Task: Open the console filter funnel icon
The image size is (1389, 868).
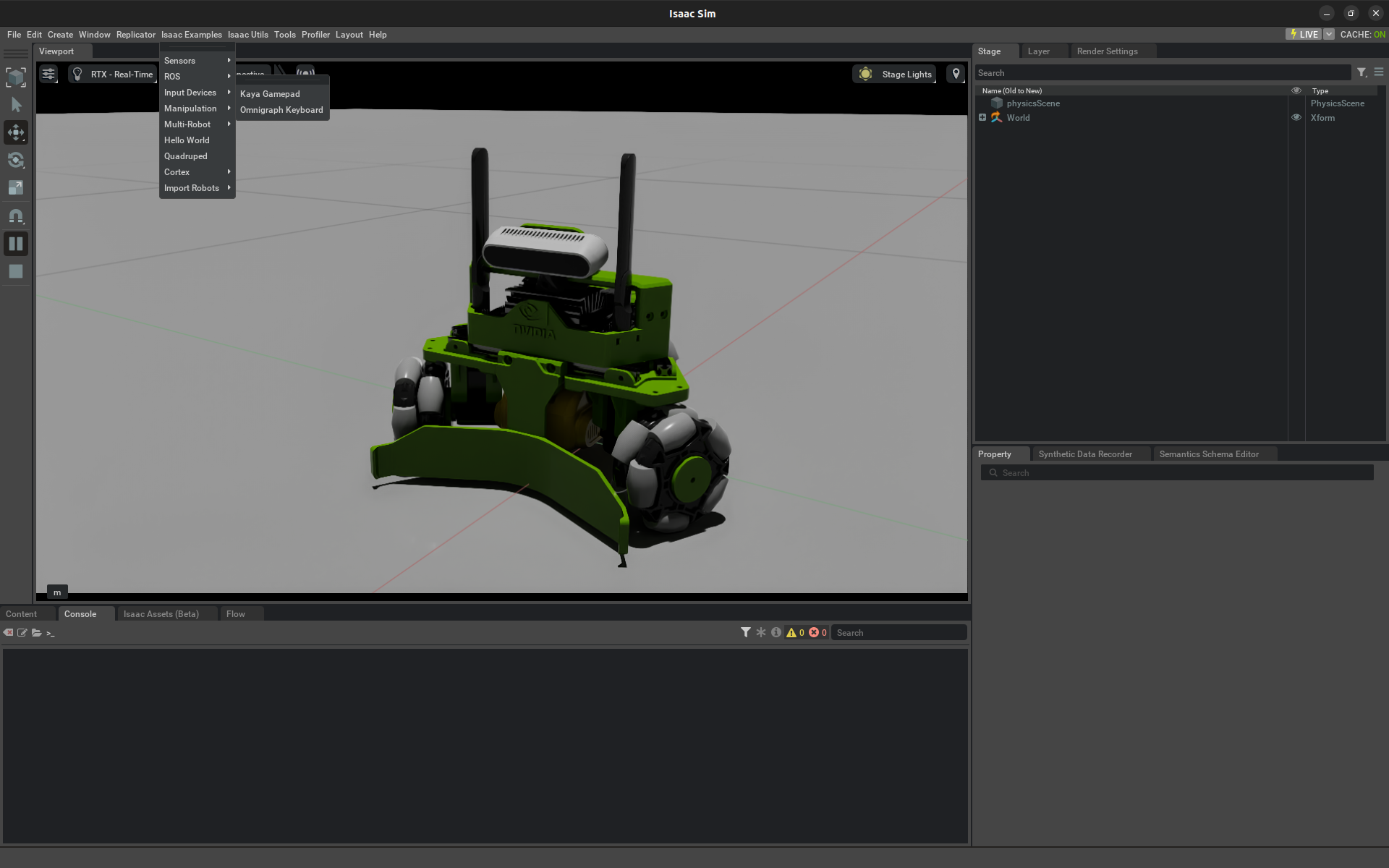Action: pos(745,632)
